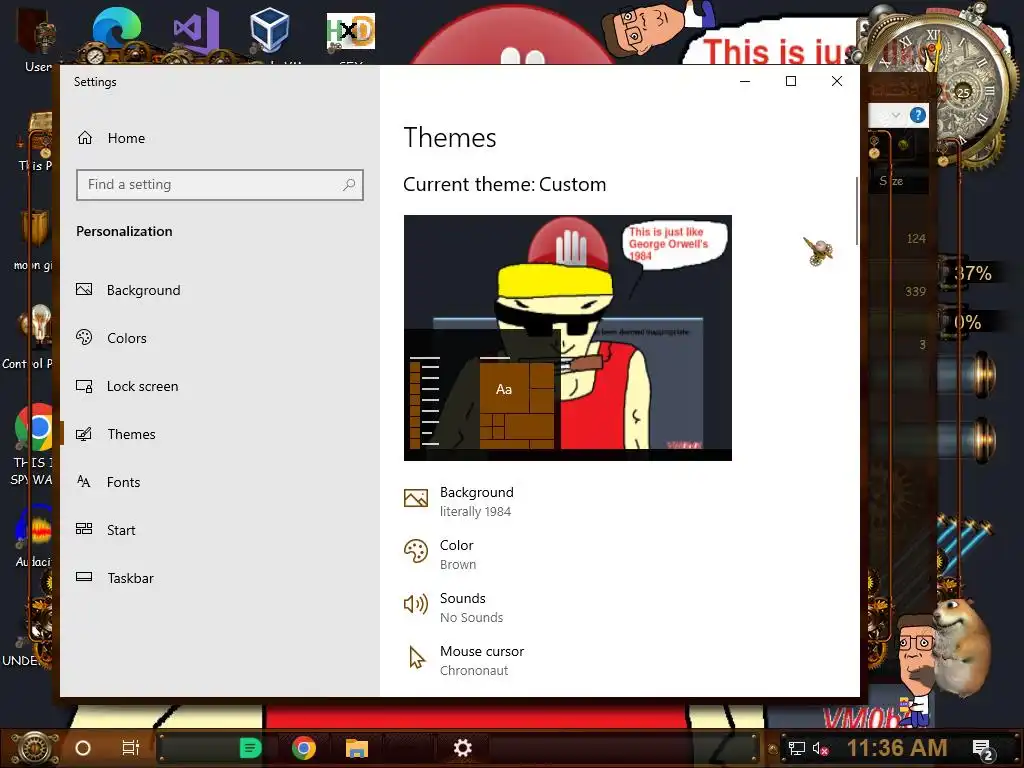Click the Mouse cursor arrow icon

click(417, 657)
